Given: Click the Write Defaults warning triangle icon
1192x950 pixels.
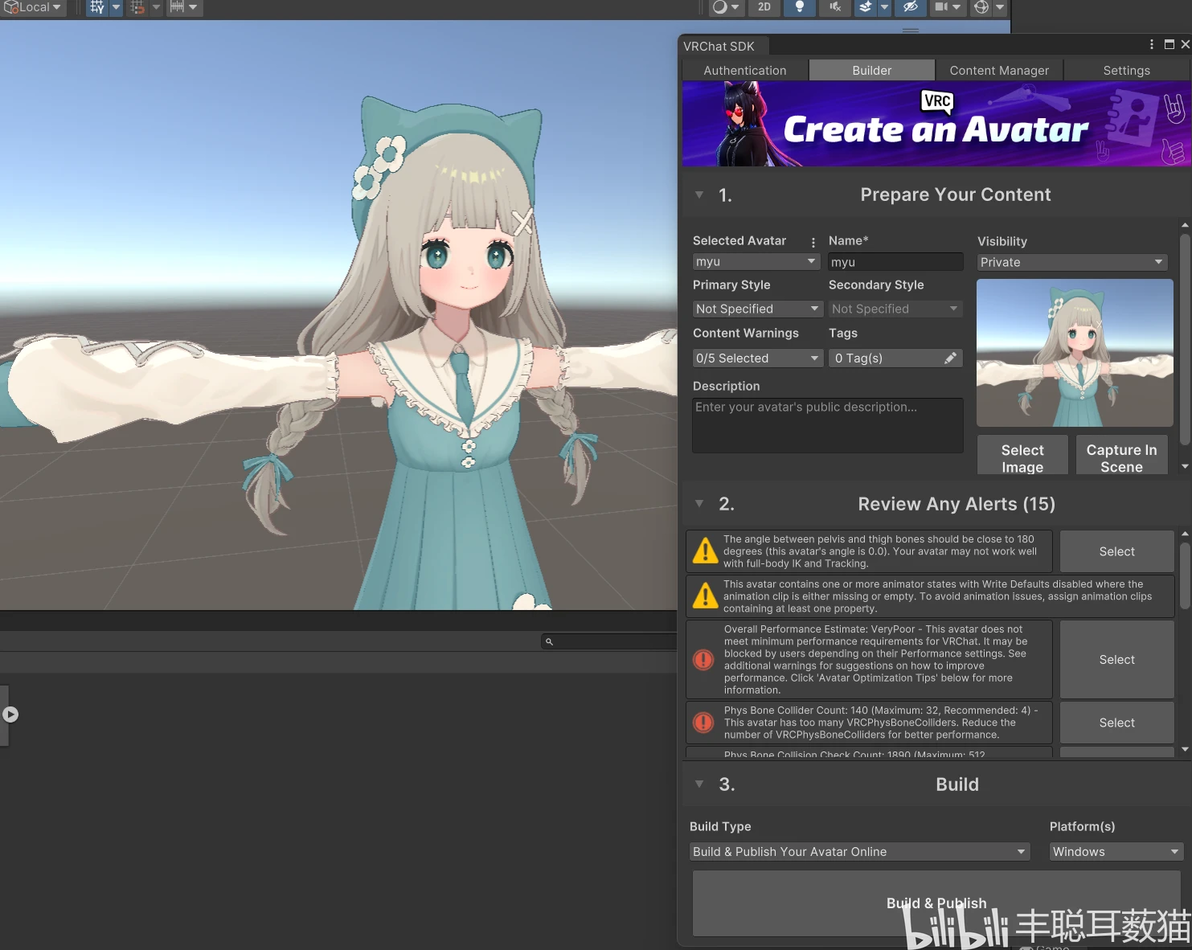Looking at the screenshot, I should [x=705, y=596].
